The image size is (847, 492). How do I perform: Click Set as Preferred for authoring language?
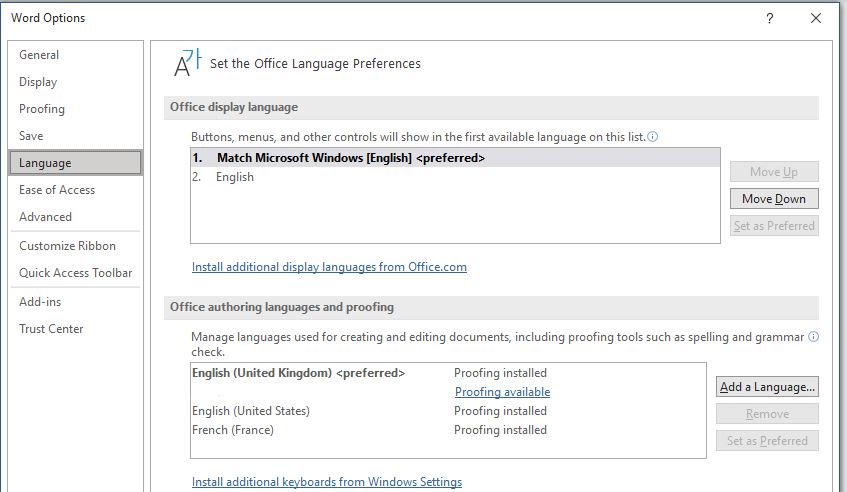(x=767, y=441)
